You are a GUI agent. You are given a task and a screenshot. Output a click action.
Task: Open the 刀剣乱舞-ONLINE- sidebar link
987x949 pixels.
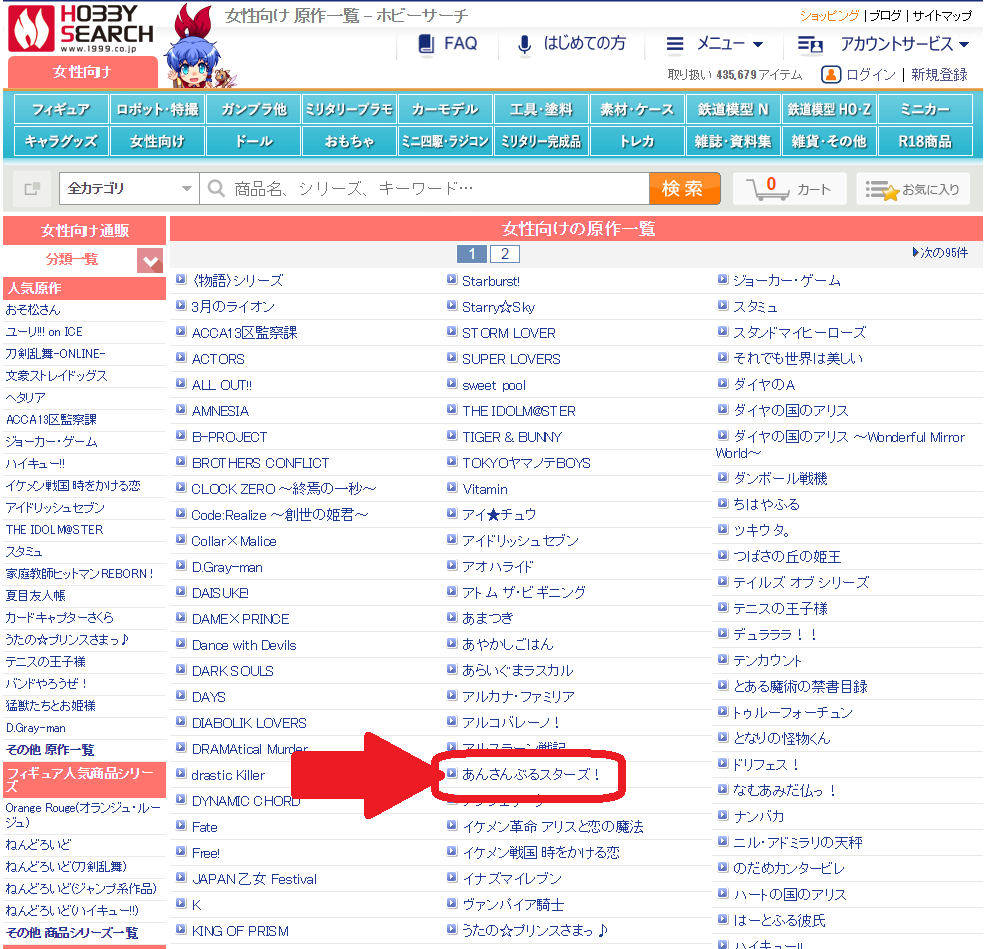coord(55,354)
